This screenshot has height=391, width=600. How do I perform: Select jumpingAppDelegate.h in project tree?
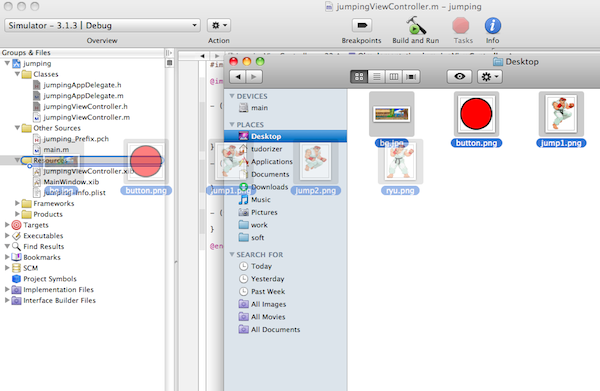82,85
